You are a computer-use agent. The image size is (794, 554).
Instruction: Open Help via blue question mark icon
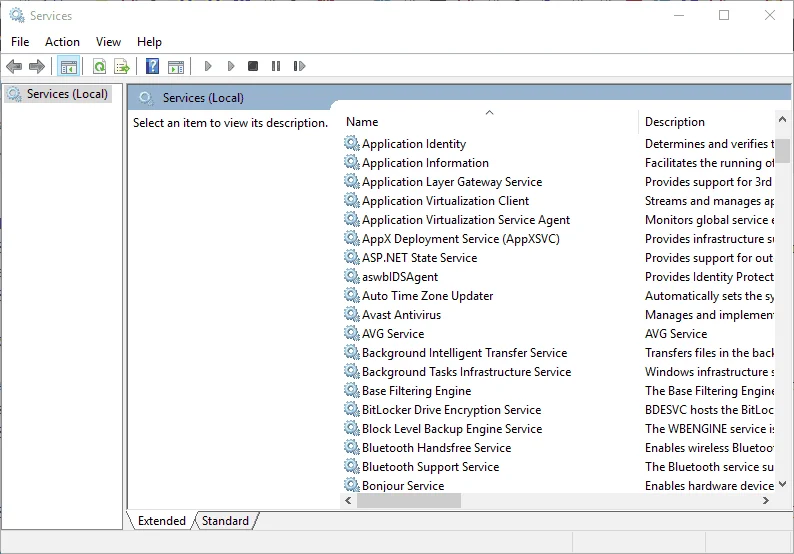click(152, 66)
